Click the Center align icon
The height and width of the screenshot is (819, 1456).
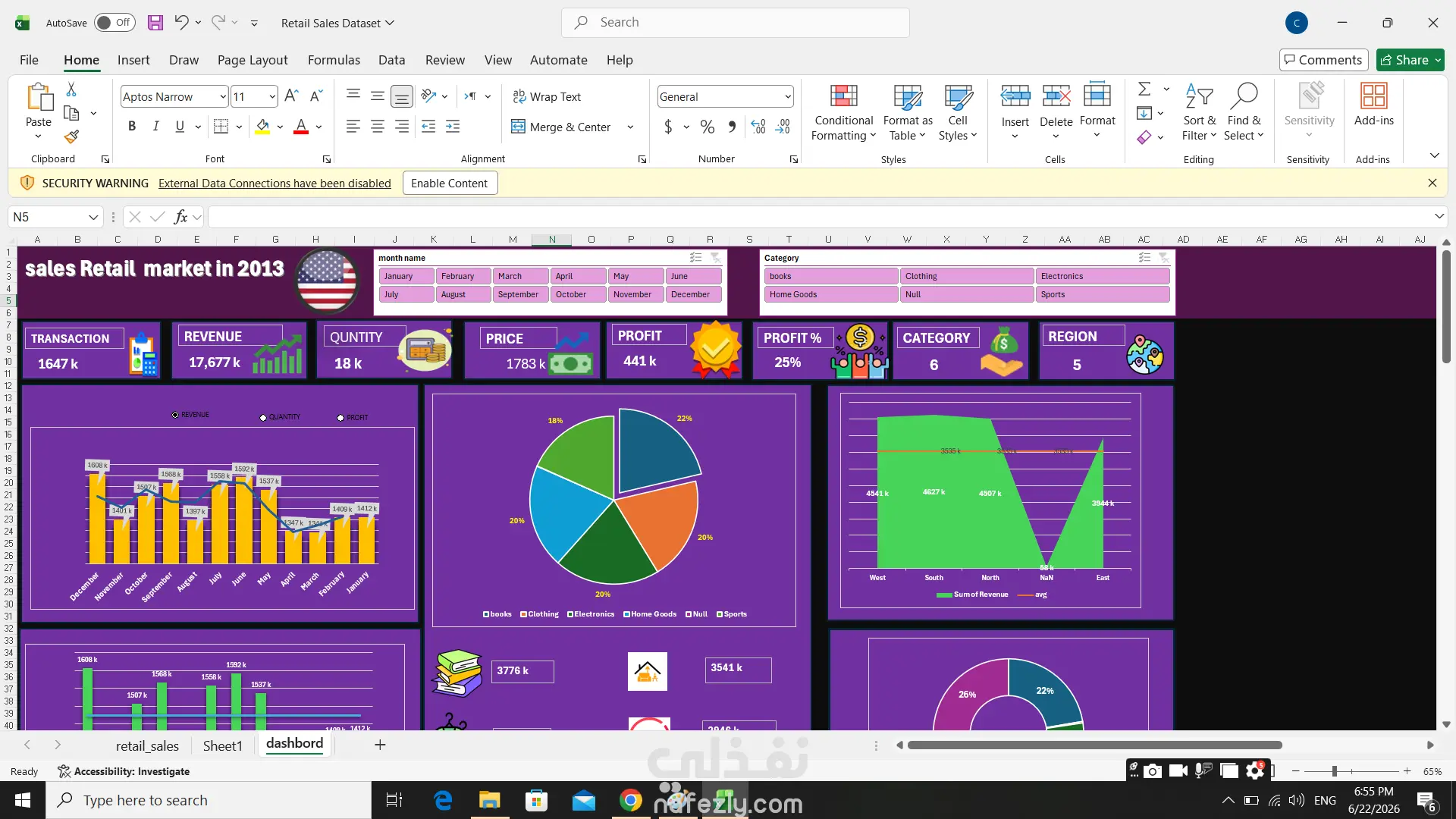point(378,127)
